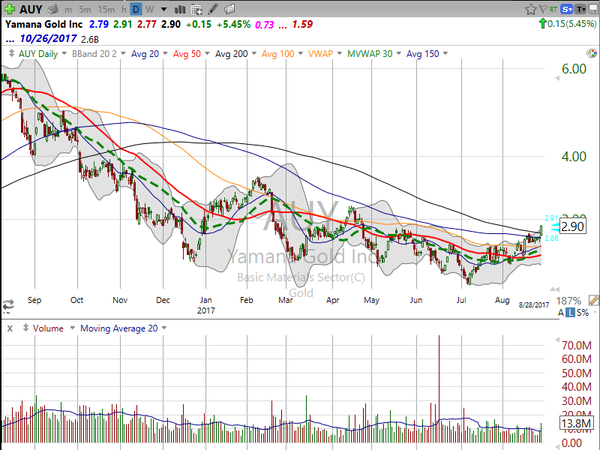Select arithmetic scale A

(561, 313)
